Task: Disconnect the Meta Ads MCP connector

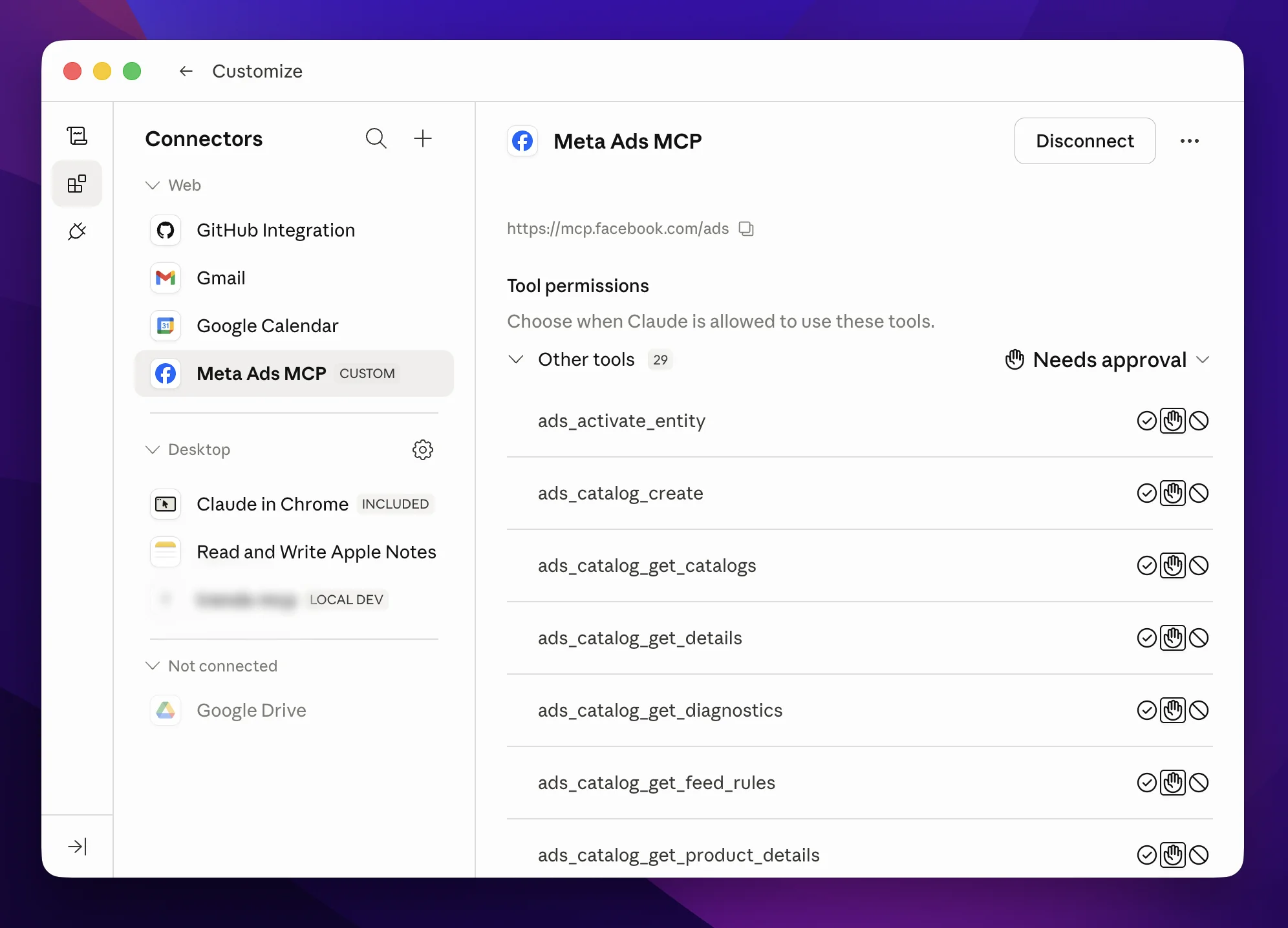Action: (1085, 141)
